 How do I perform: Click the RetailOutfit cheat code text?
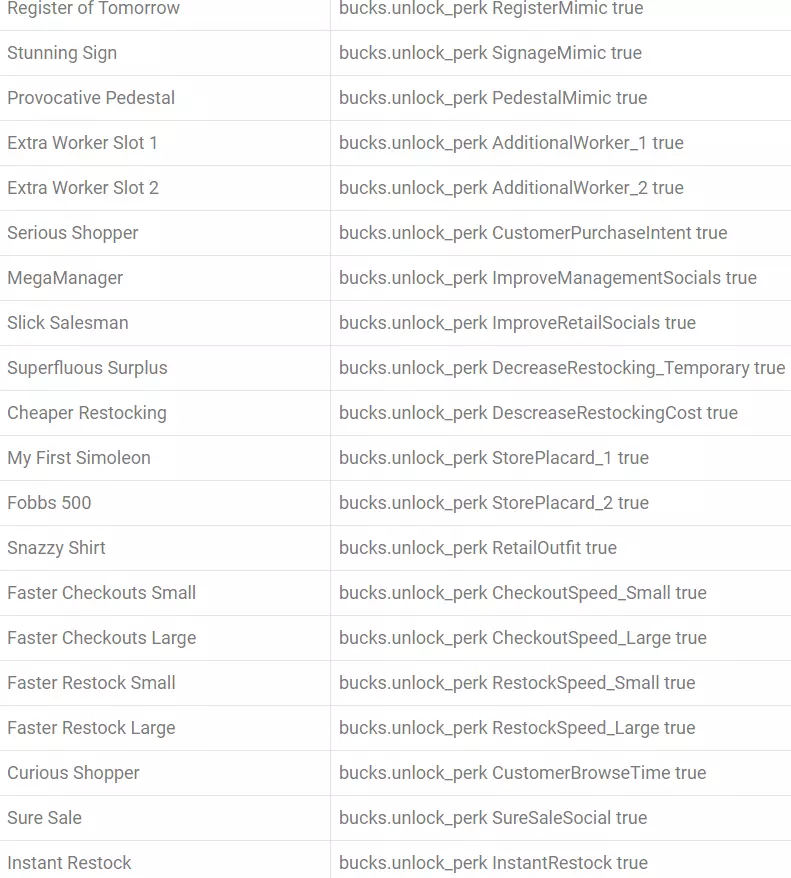tap(478, 548)
